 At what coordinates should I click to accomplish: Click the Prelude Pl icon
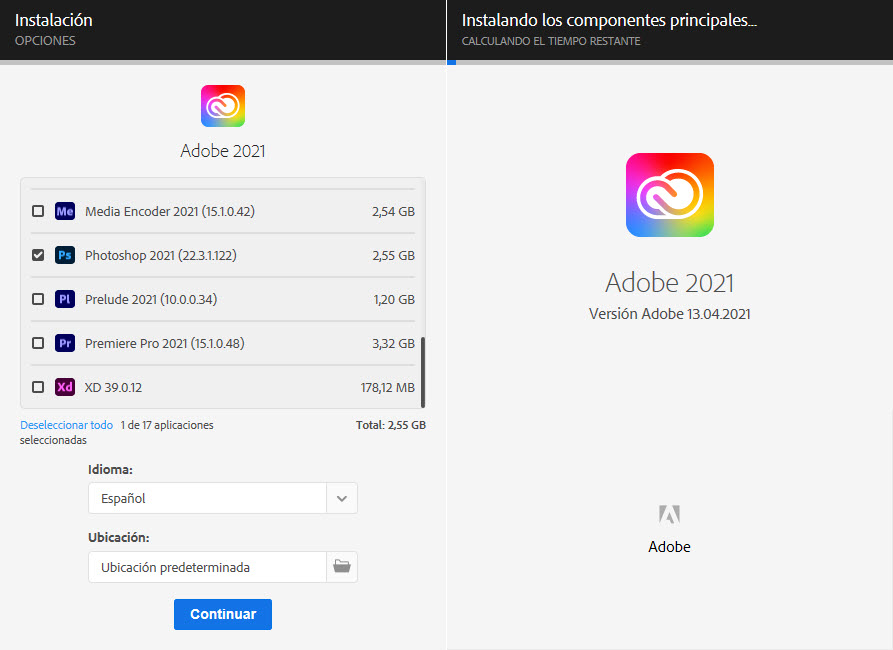[65, 299]
